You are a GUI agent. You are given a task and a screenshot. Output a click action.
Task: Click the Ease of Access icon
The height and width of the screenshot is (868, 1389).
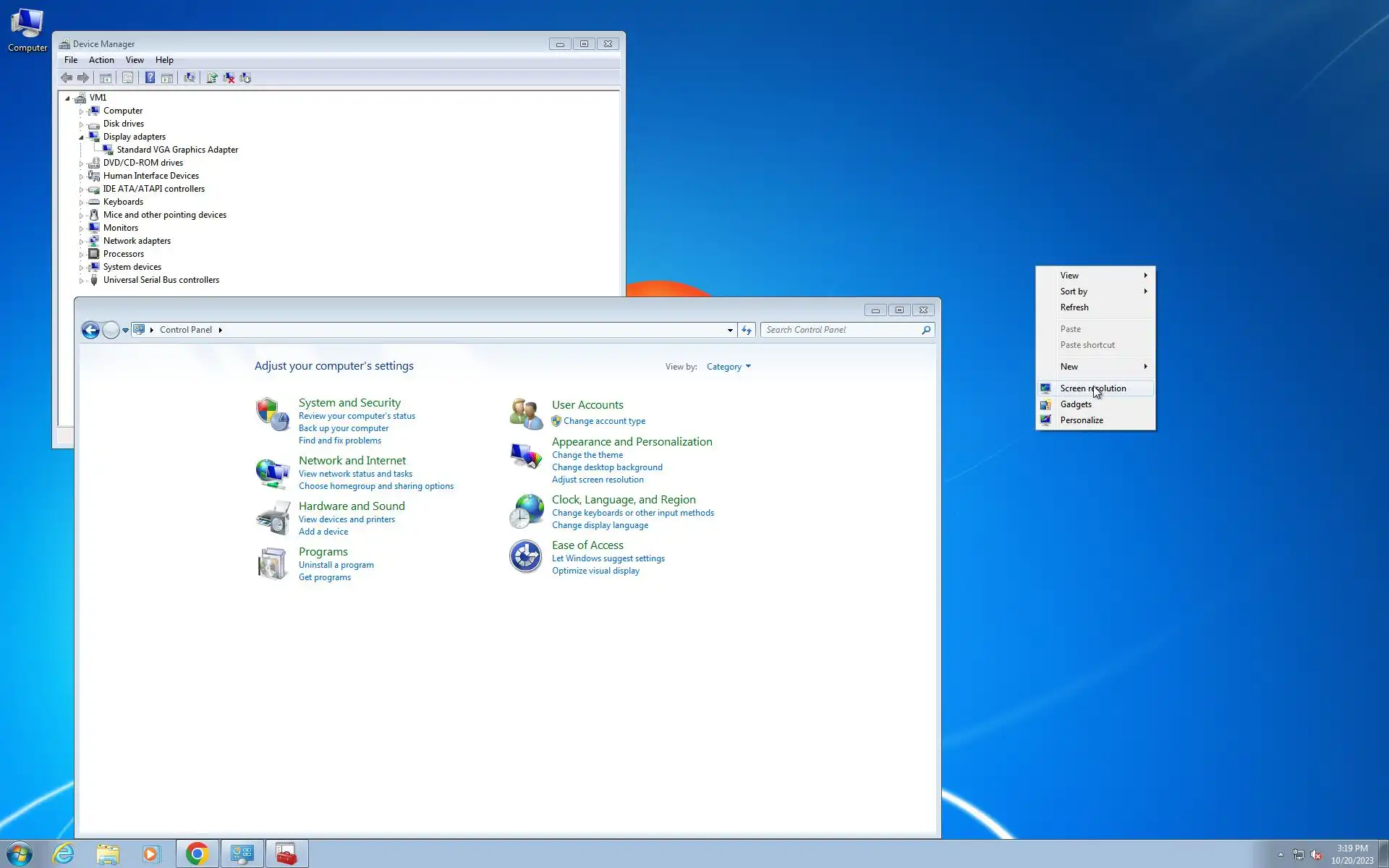(526, 557)
